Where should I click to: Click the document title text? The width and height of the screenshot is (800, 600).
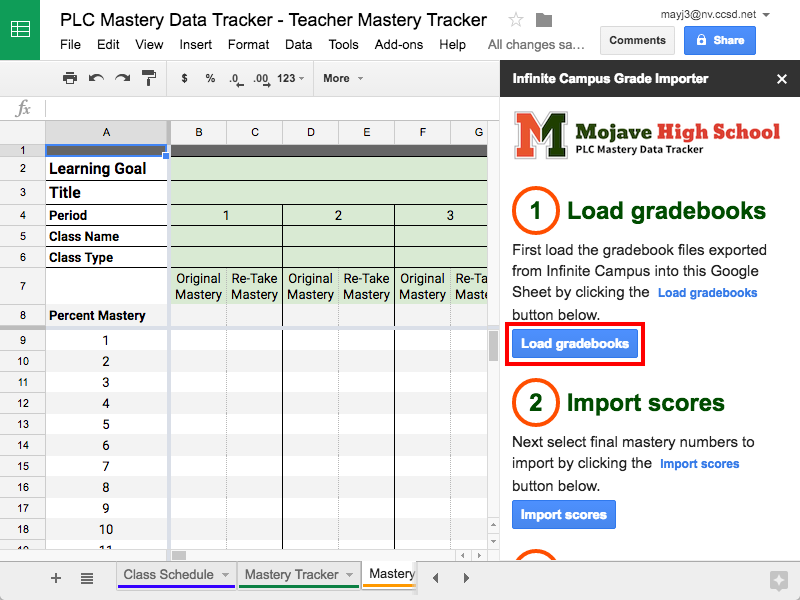pyautogui.click(x=273, y=20)
